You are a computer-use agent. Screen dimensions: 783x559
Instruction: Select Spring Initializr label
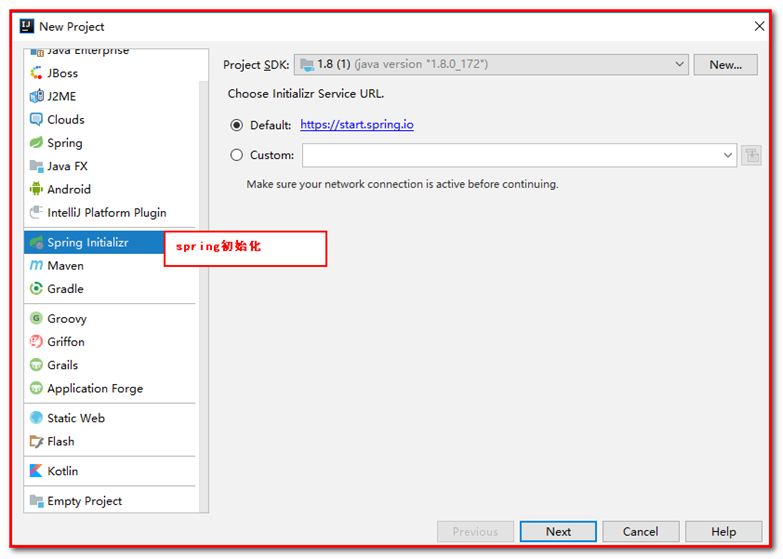pos(88,243)
